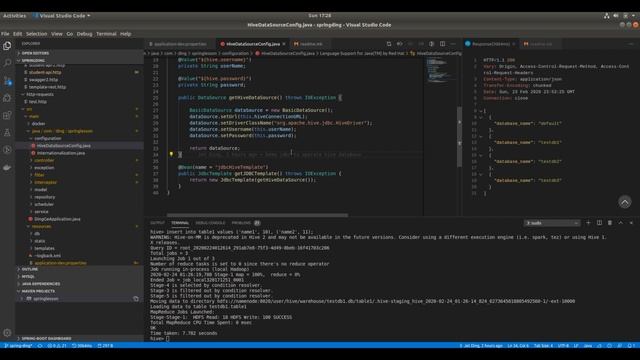Open the Explorer view in the activity bar
The image size is (640, 360).
point(7,46)
